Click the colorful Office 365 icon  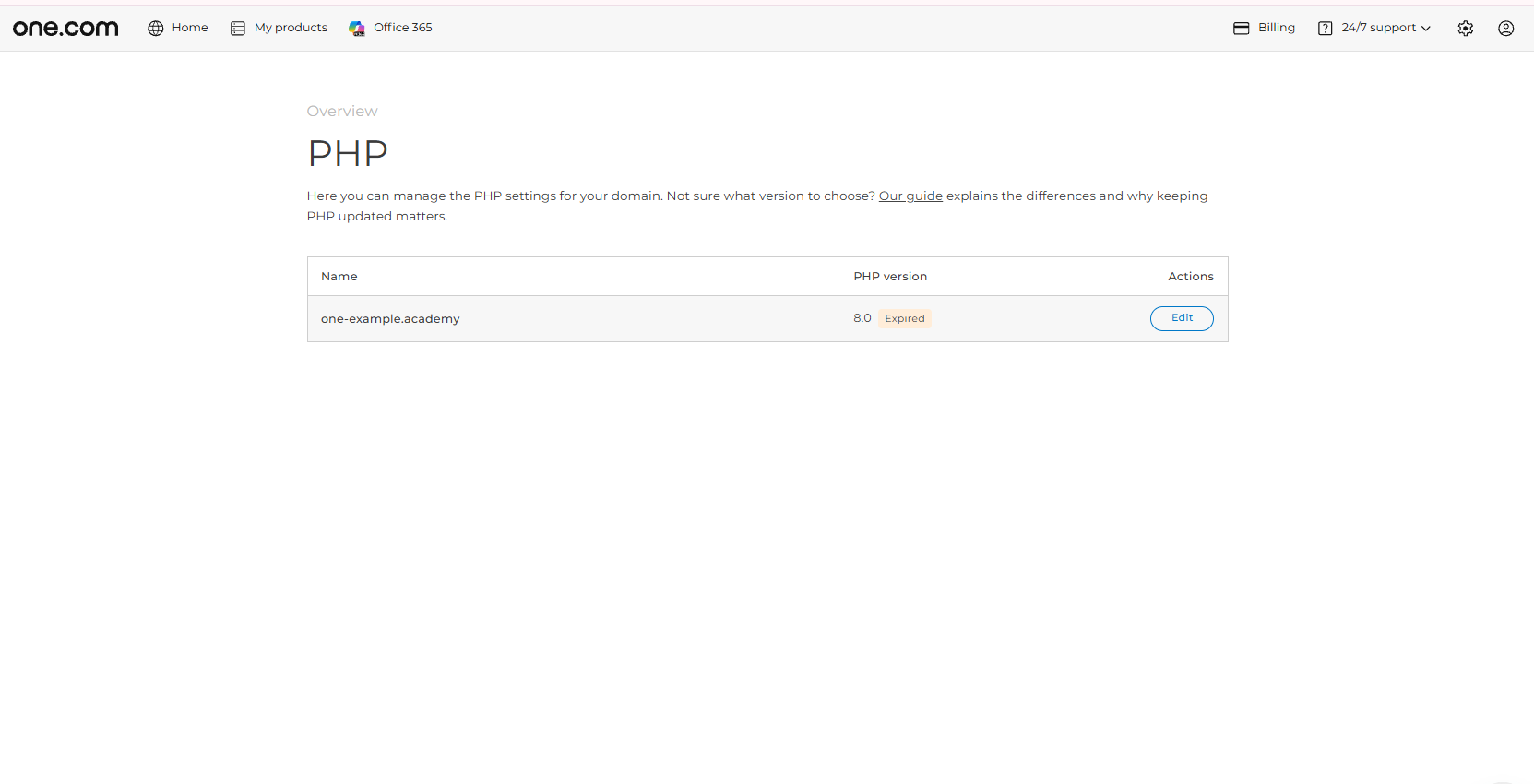(x=357, y=29)
